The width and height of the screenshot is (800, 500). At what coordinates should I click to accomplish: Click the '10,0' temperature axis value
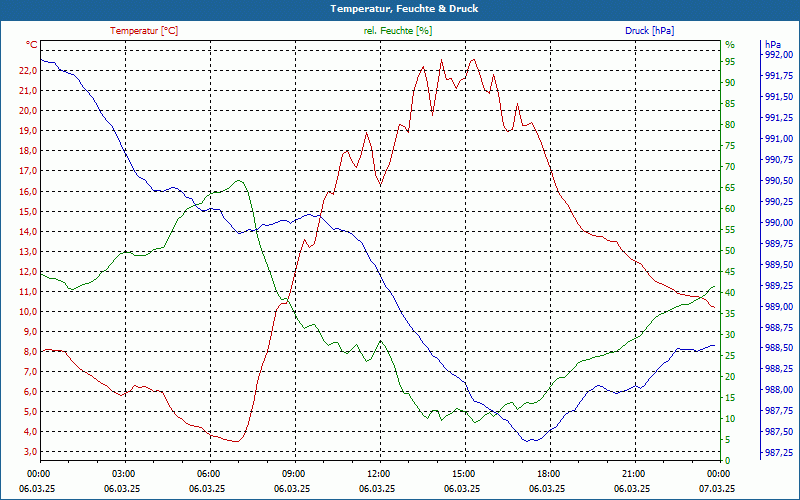[x=28, y=311]
